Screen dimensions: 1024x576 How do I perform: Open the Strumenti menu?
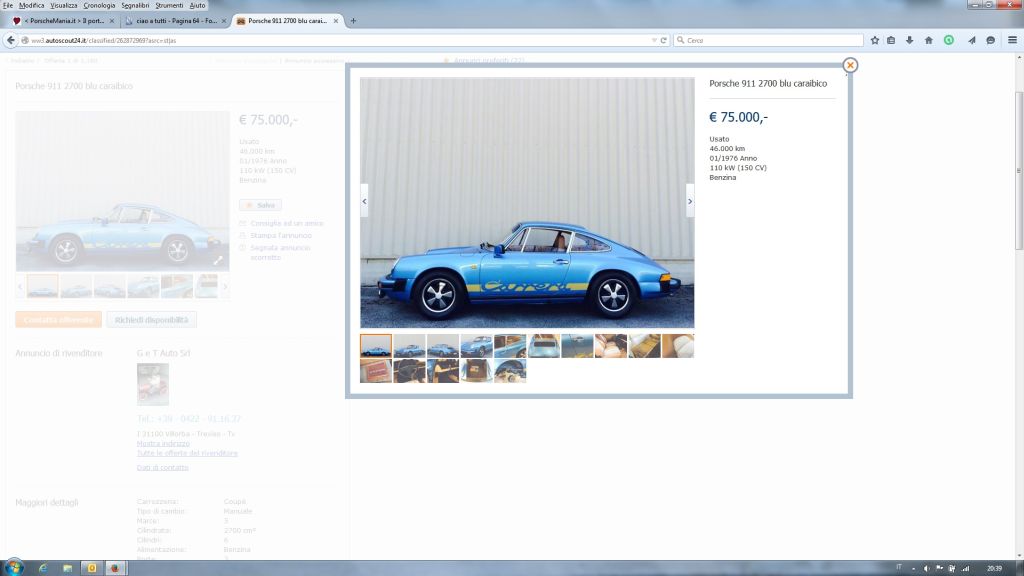[x=169, y=5]
